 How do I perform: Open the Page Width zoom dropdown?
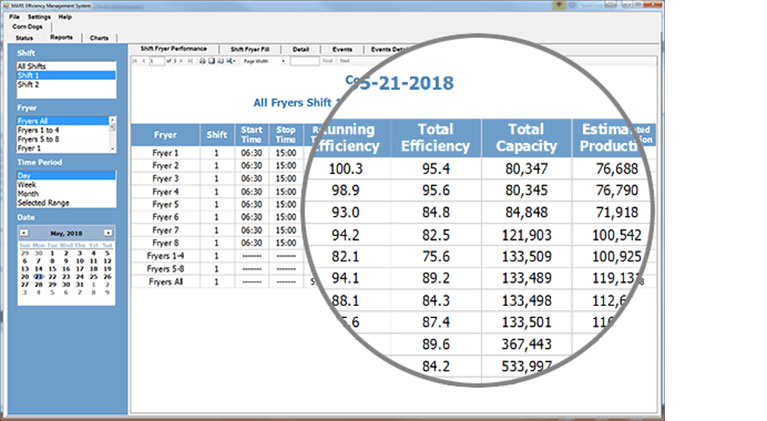[266, 60]
